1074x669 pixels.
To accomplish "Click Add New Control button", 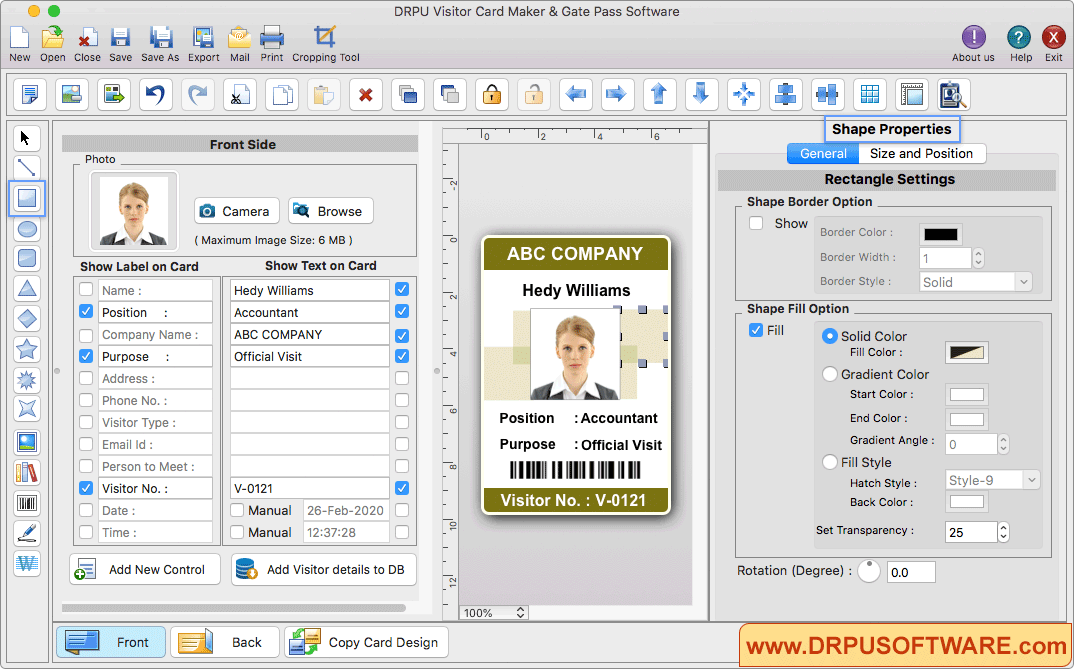I will point(145,569).
